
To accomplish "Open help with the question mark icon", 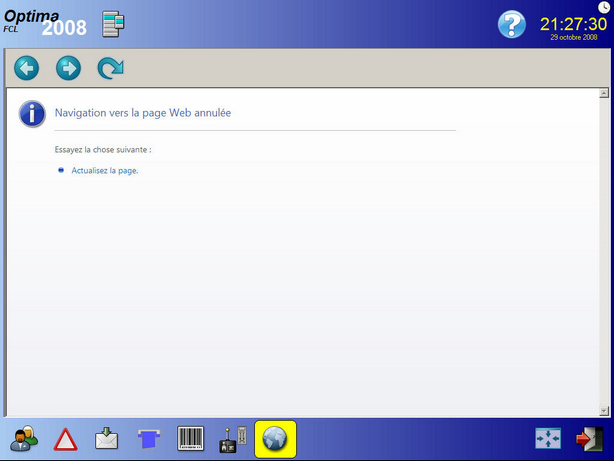I will 511,24.
